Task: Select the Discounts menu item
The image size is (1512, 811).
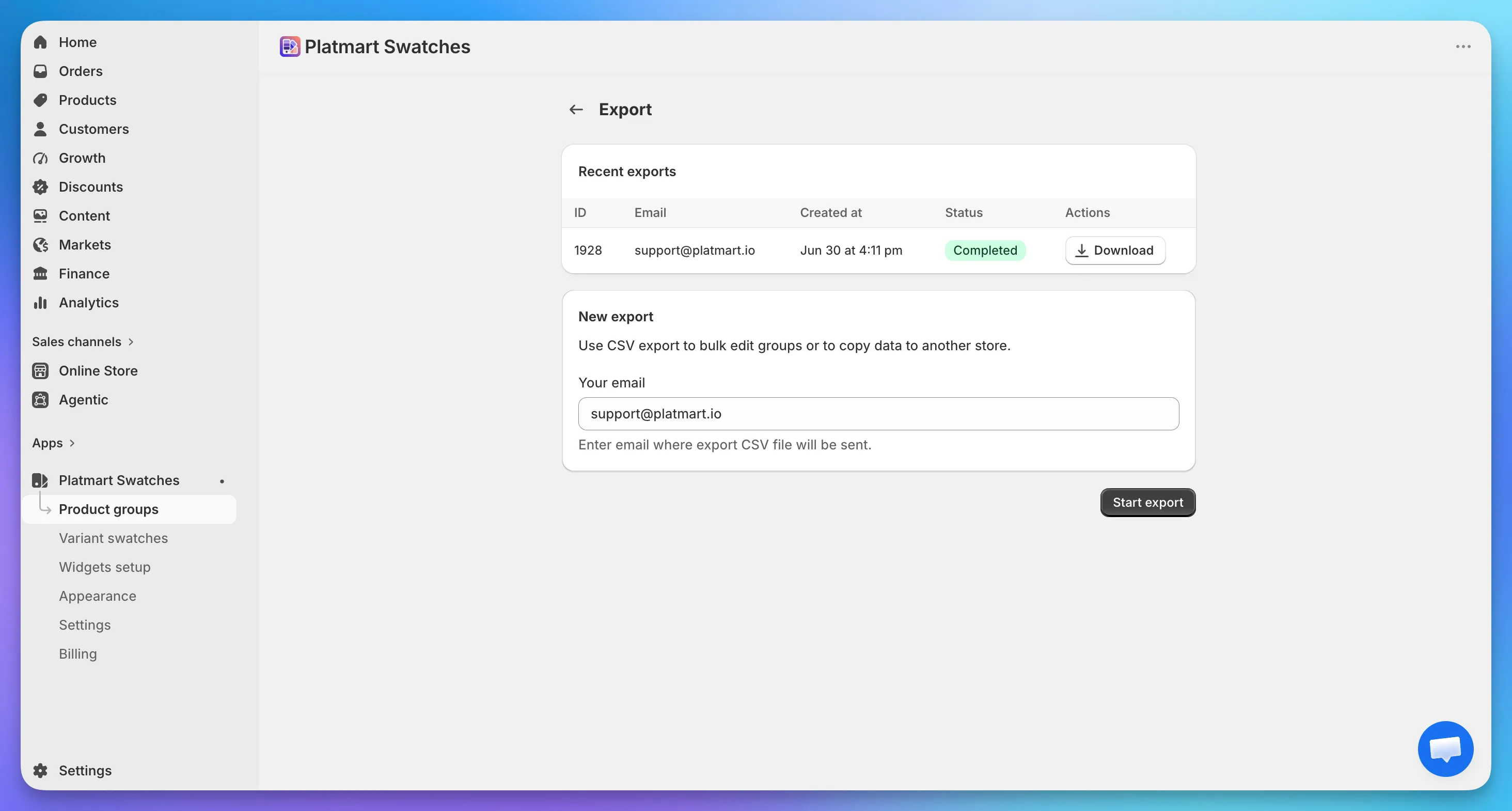Action: click(x=91, y=187)
